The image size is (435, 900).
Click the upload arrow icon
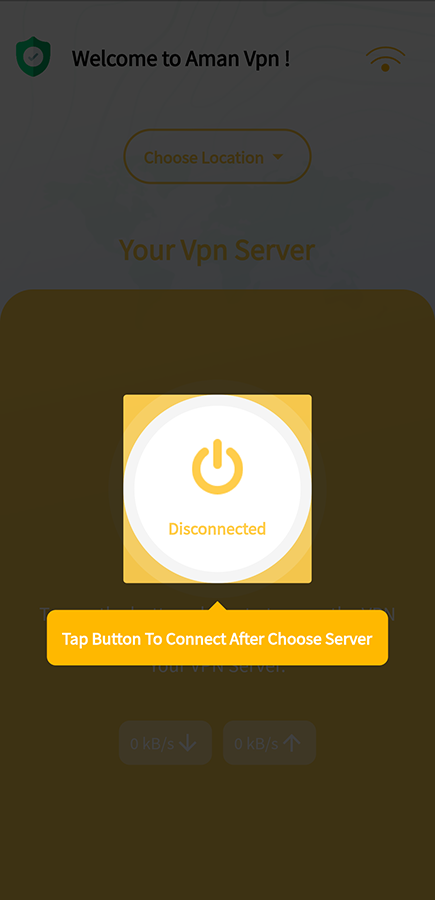click(292, 743)
